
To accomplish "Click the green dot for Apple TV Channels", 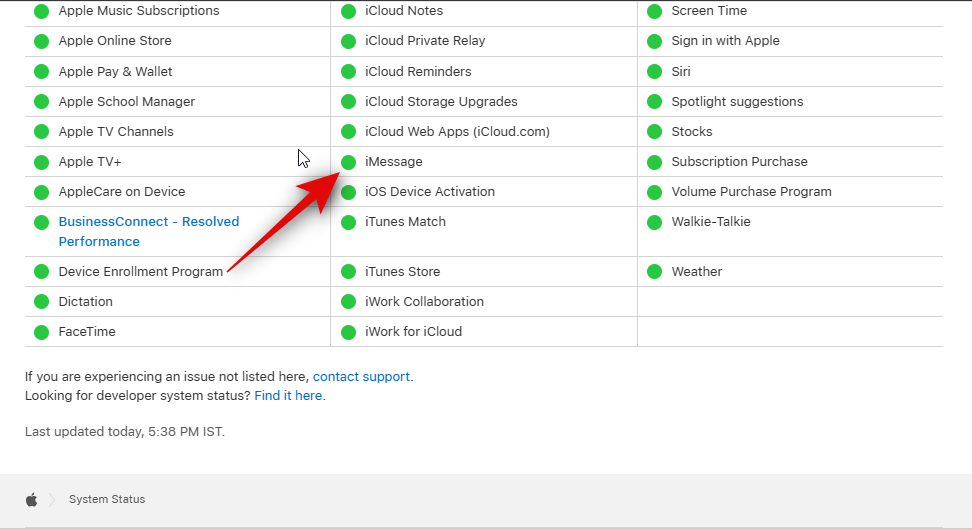I will pyautogui.click(x=42, y=132).
